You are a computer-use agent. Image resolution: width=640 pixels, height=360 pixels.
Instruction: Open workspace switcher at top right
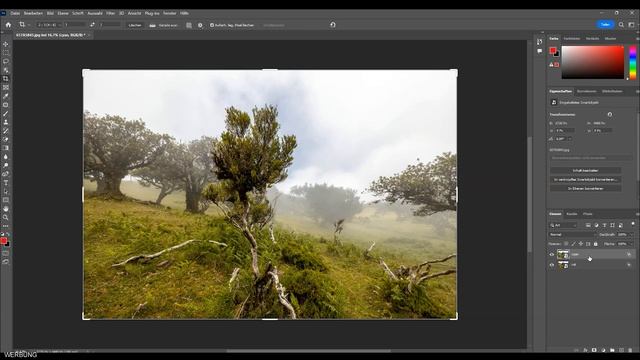(x=631, y=25)
